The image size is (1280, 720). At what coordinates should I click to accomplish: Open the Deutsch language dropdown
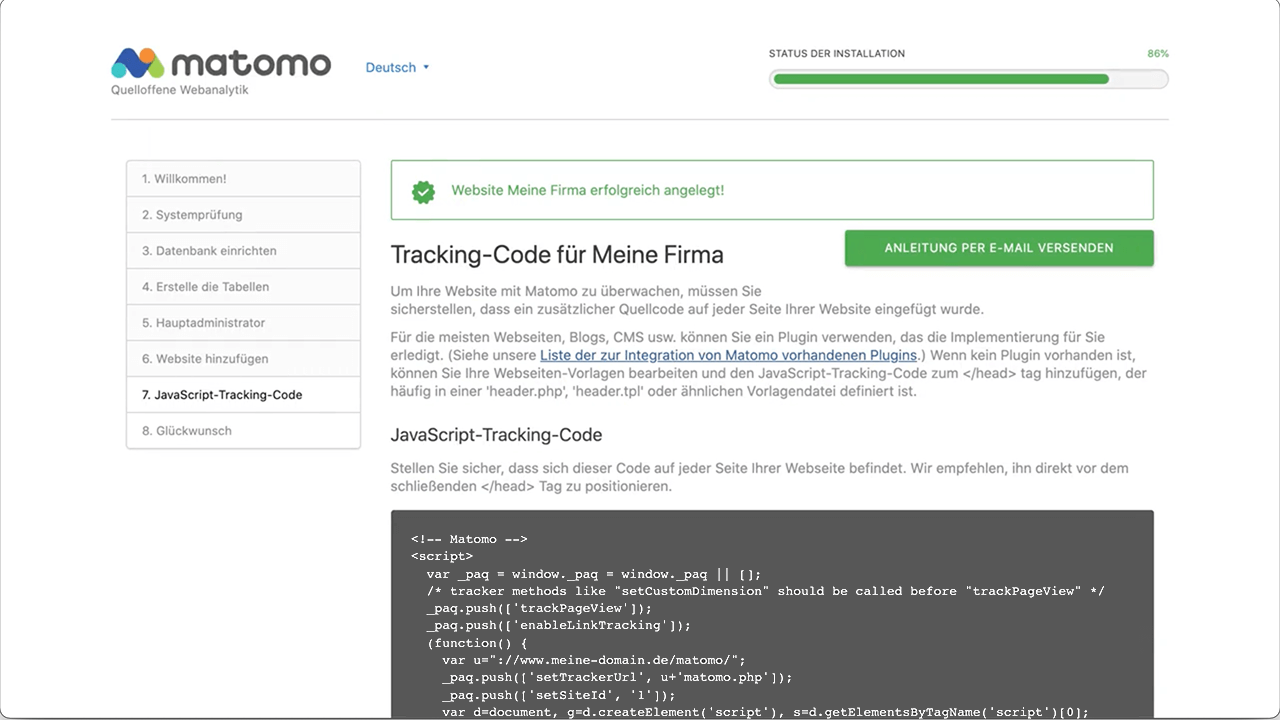[397, 68]
